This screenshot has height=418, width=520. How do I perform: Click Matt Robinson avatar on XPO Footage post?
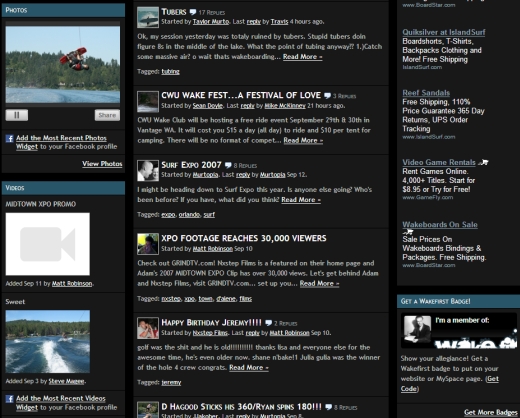[x=148, y=244]
